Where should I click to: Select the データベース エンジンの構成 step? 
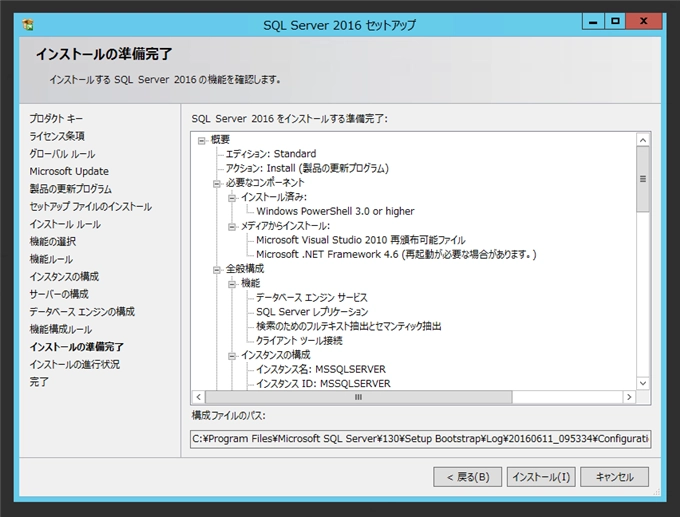[82, 312]
